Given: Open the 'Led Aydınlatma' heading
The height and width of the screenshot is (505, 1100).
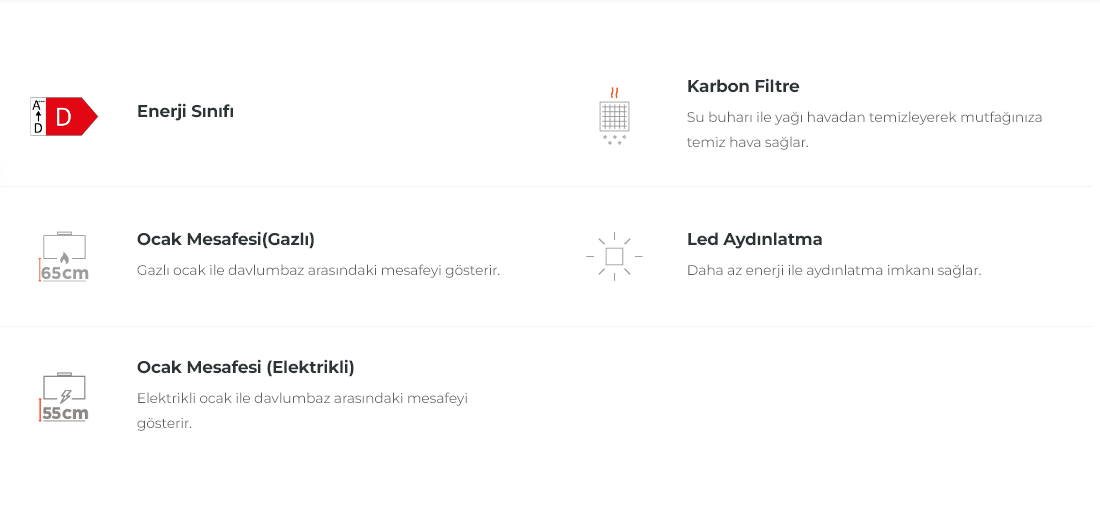Looking at the screenshot, I should pyautogui.click(x=754, y=239).
